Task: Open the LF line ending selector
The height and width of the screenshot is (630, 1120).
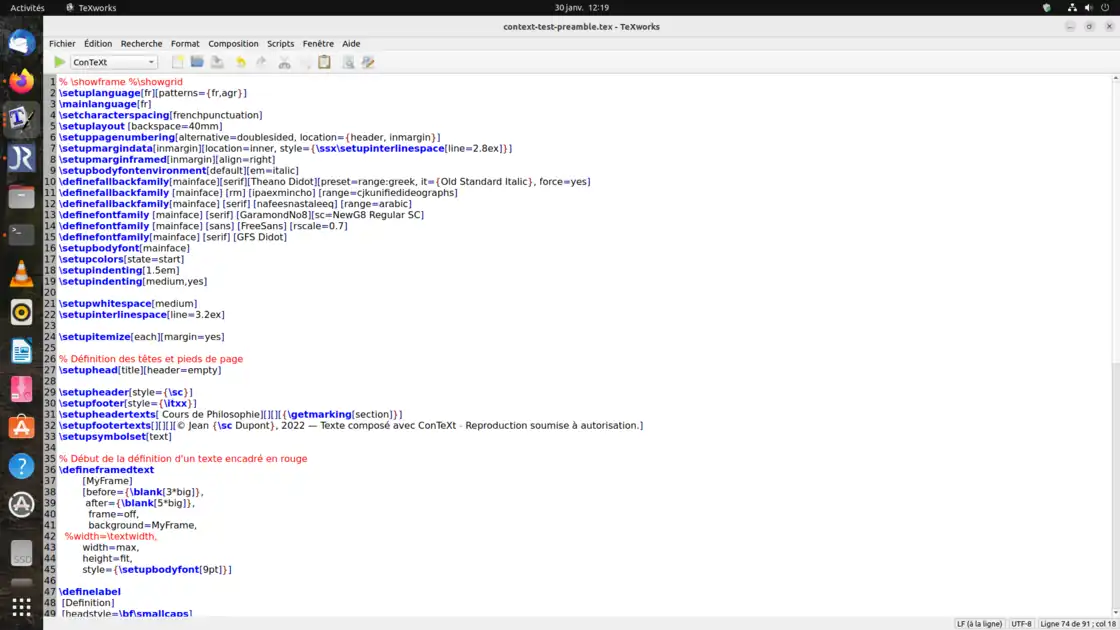Action: pyautogui.click(x=978, y=623)
